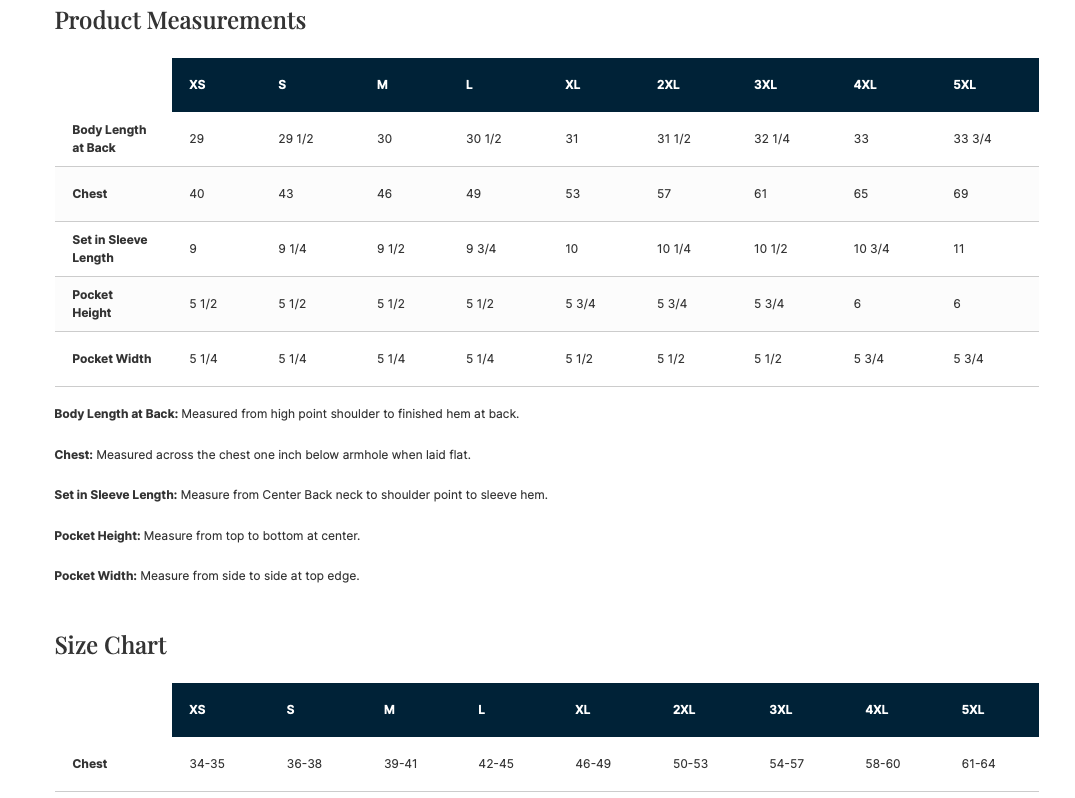Click the Body Length at Back row label
This screenshot has height=798, width=1075.
tap(109, 139)
